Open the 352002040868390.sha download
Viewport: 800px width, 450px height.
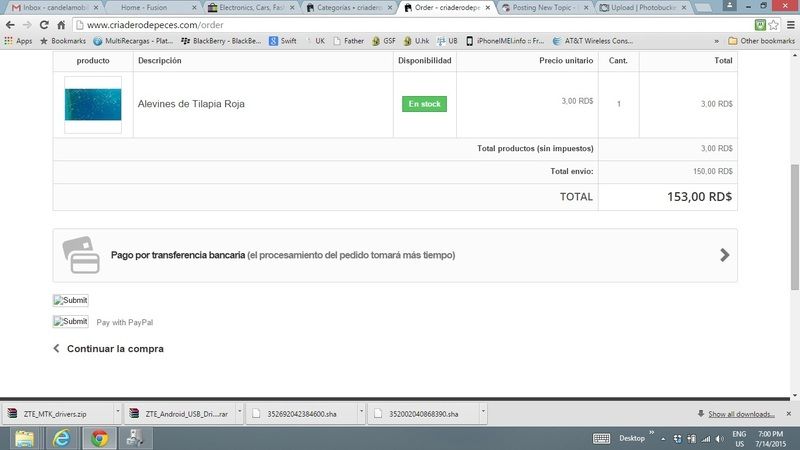pos(423,414)
